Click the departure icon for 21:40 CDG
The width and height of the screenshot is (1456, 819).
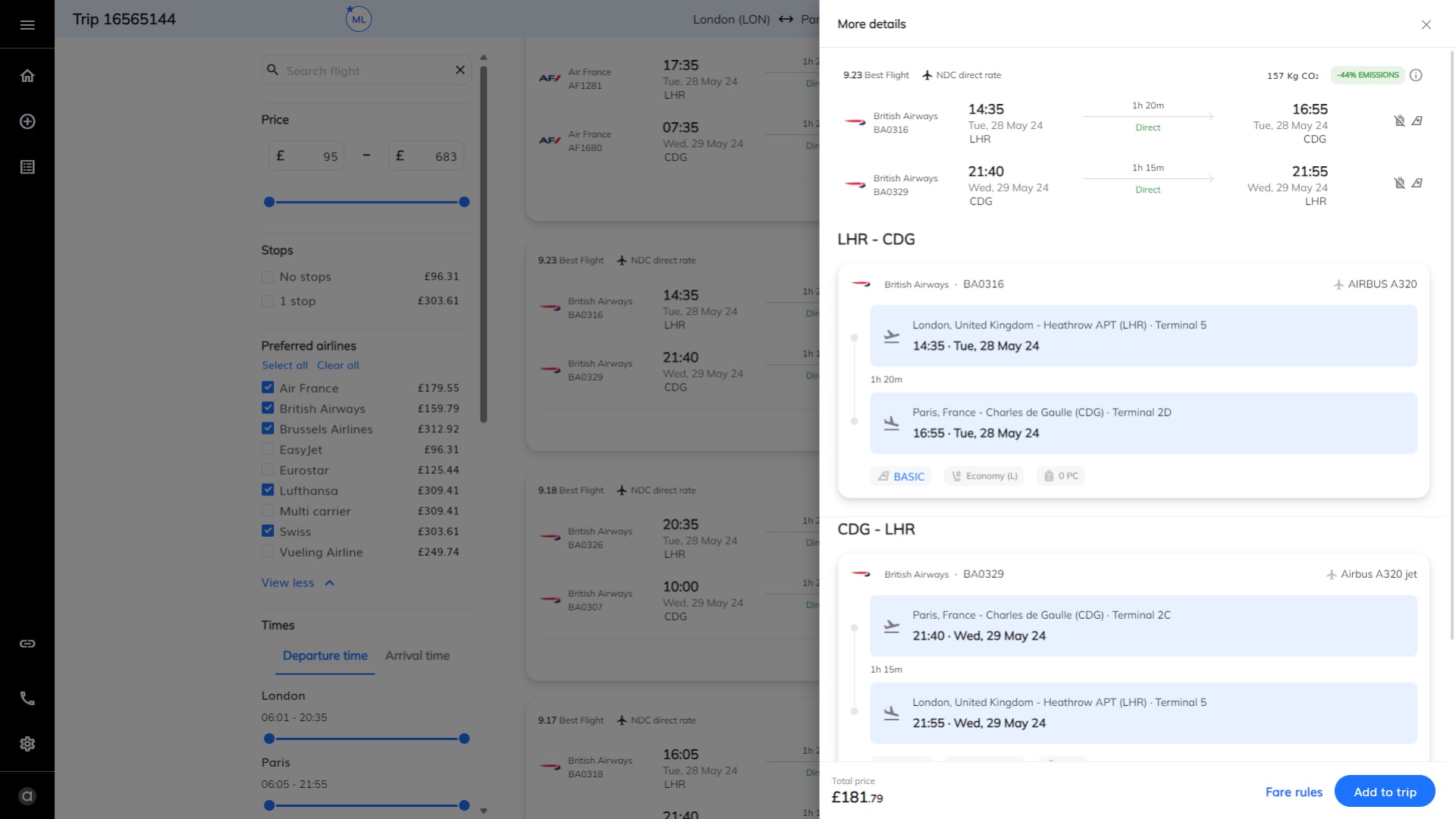point(892,626)
